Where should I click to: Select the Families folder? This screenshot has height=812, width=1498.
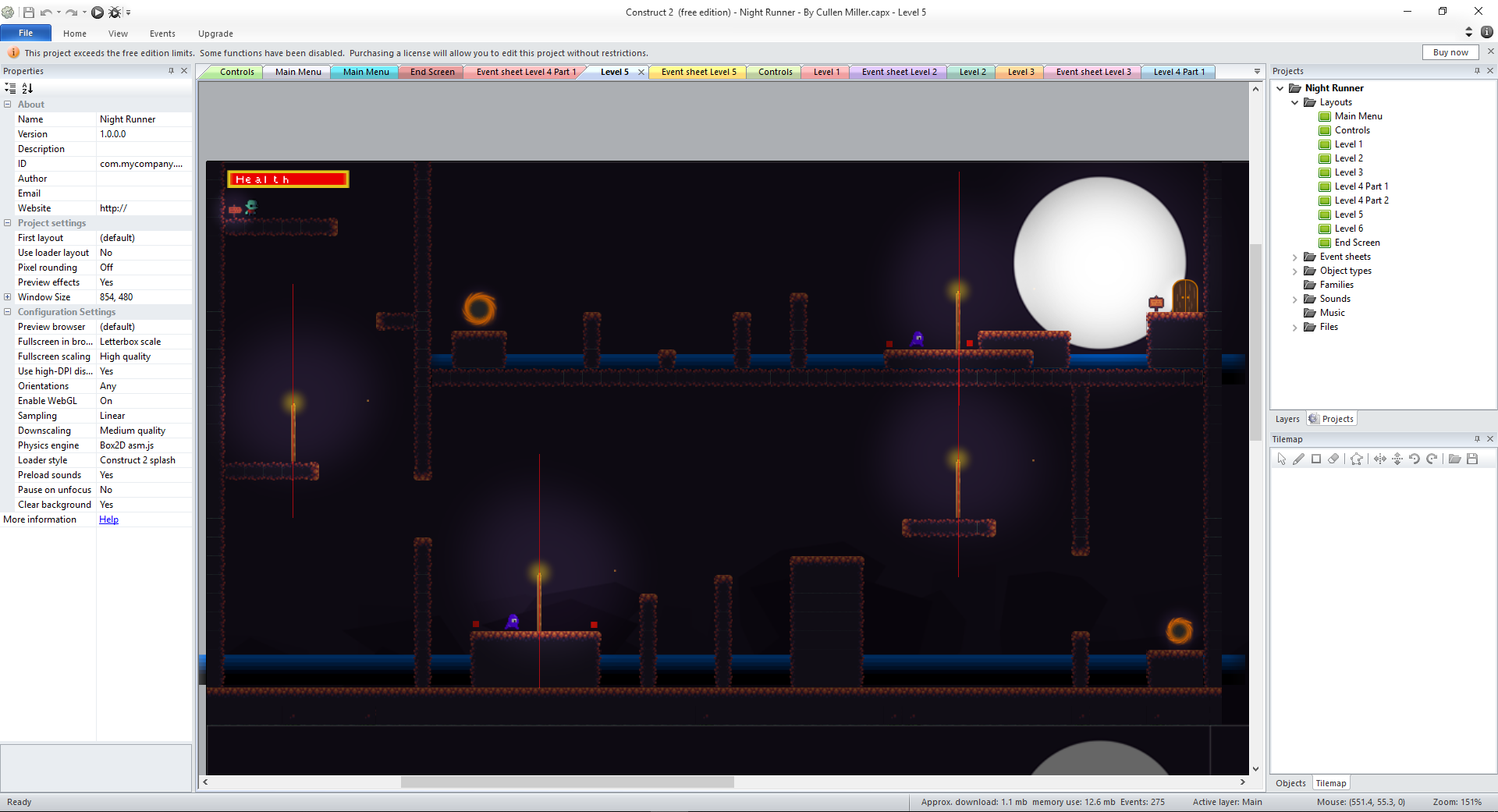[x=1336, y=285]
